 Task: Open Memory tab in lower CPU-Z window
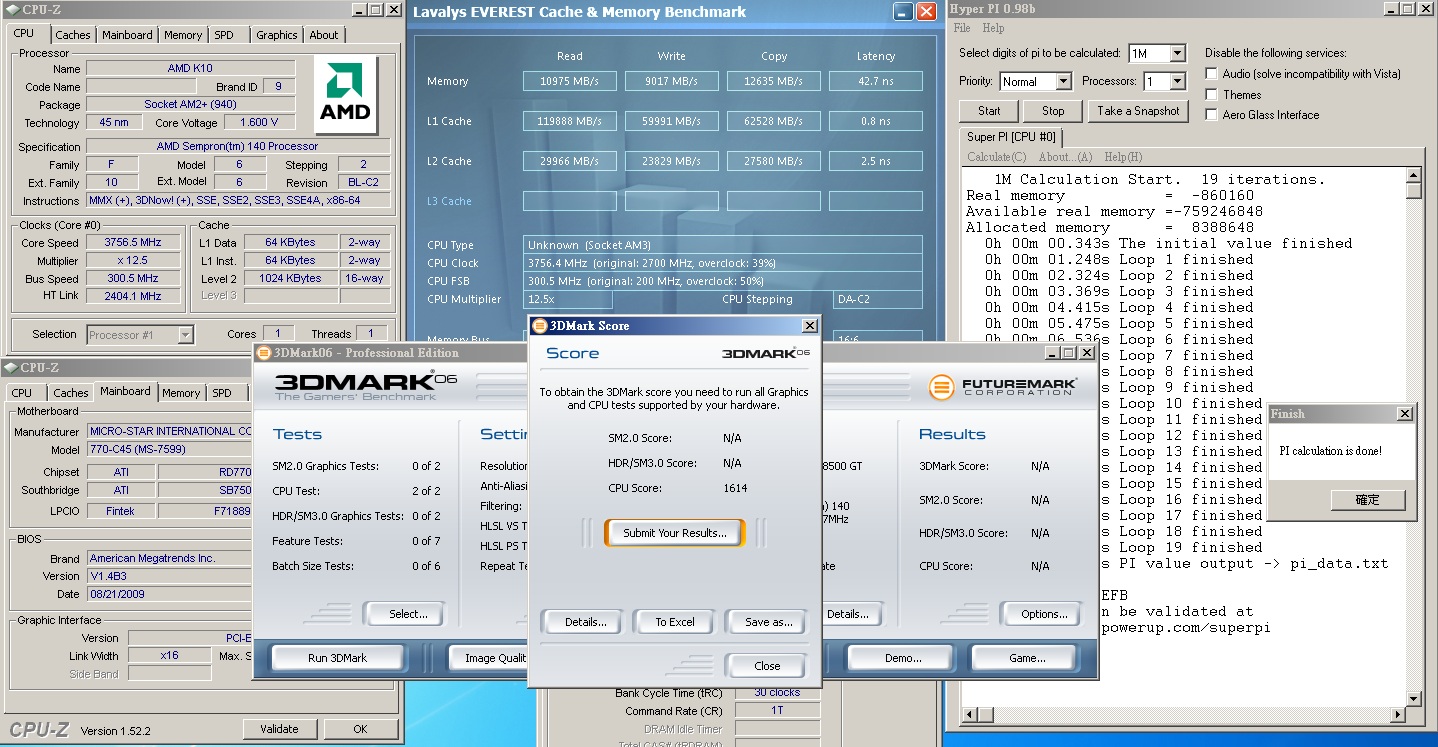pyautogui.click(x=181, y=393)
